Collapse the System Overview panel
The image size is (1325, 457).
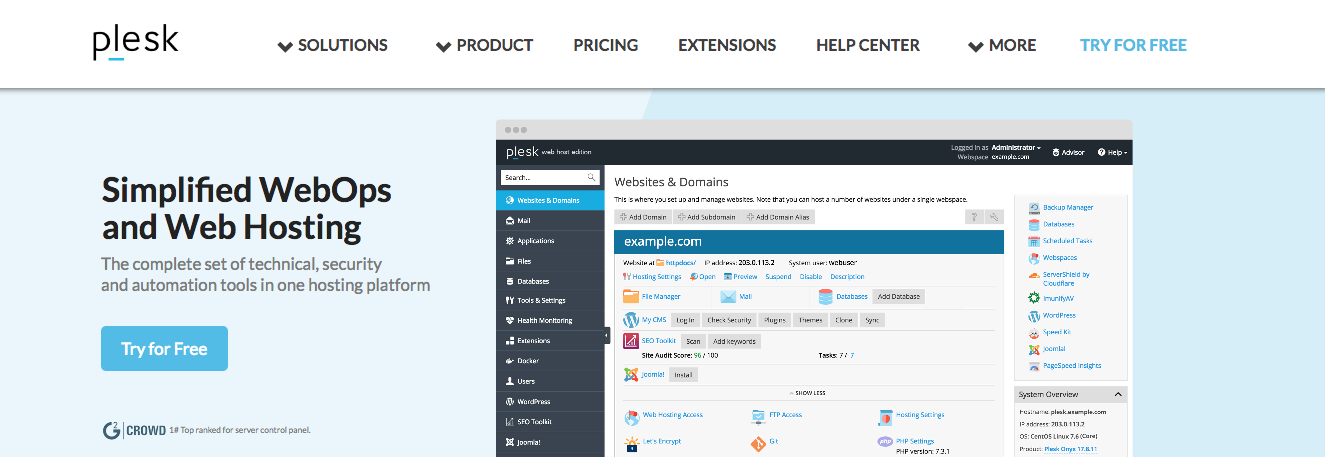pos(1118,394)
